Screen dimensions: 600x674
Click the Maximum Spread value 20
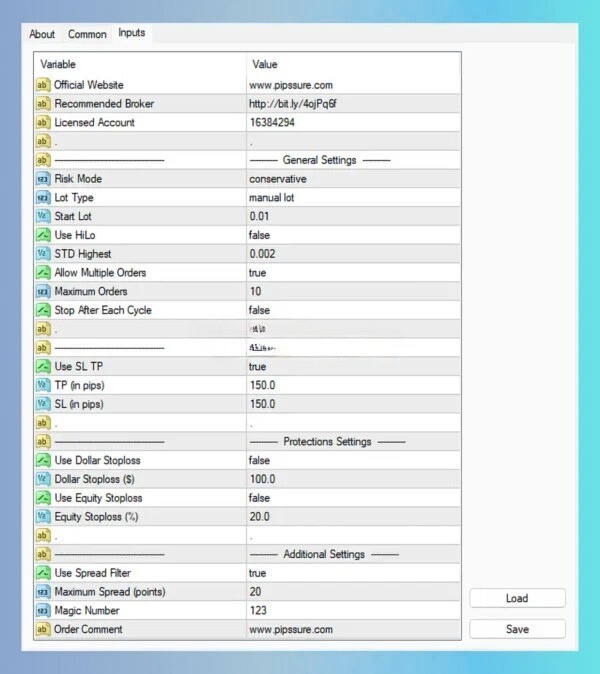click(255, 592)
